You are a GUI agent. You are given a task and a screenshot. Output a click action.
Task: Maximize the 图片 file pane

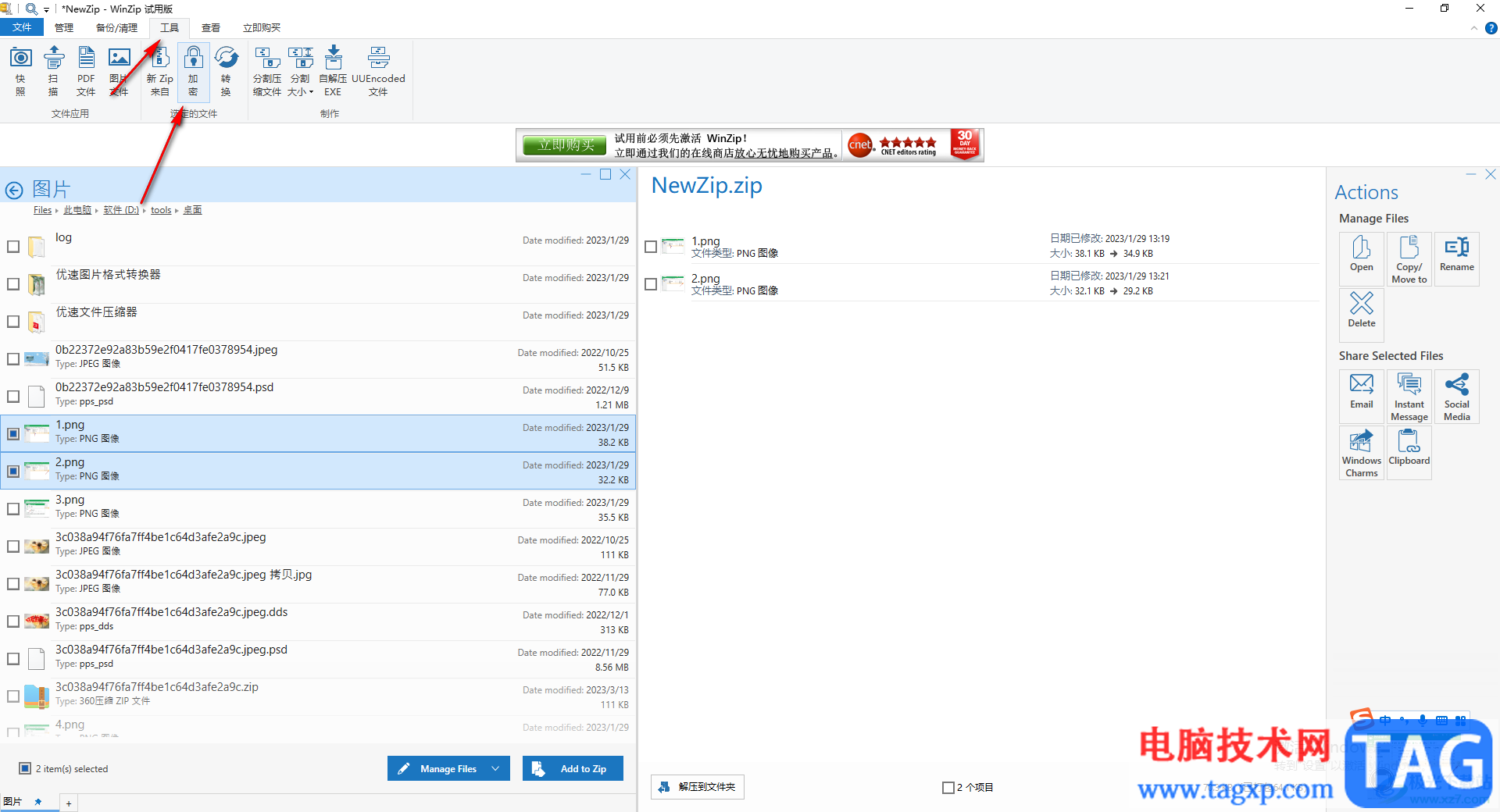(x=605, y=175)
